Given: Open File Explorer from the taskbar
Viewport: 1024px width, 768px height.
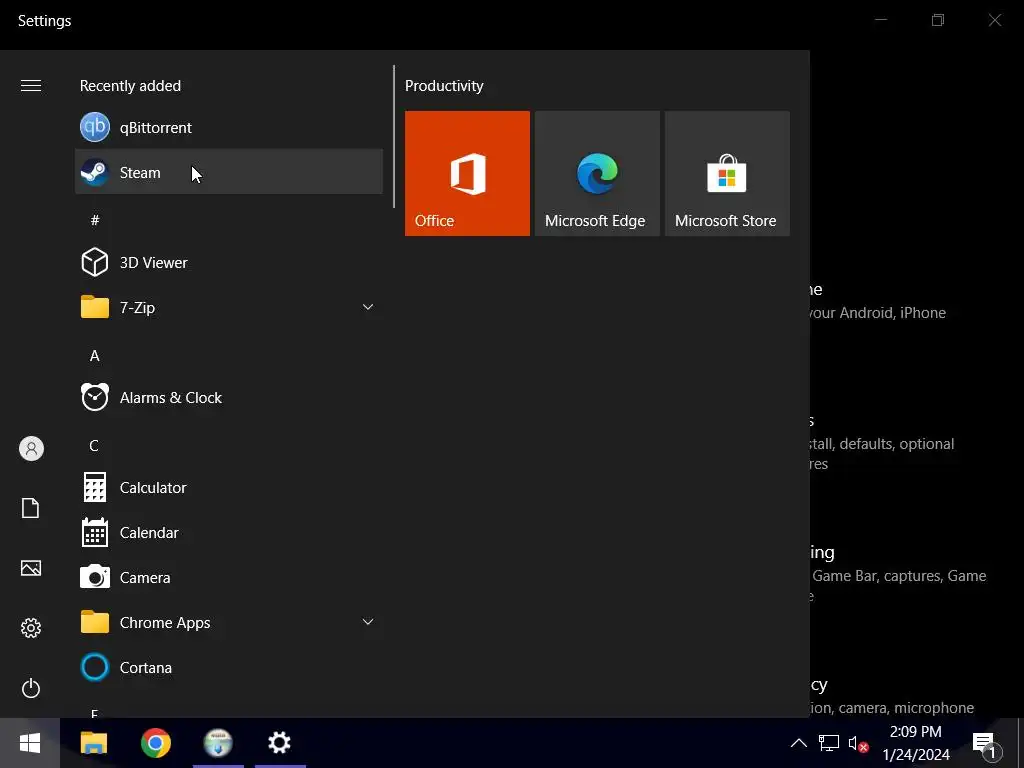Looking at the screenshot, I should (93, 743).
